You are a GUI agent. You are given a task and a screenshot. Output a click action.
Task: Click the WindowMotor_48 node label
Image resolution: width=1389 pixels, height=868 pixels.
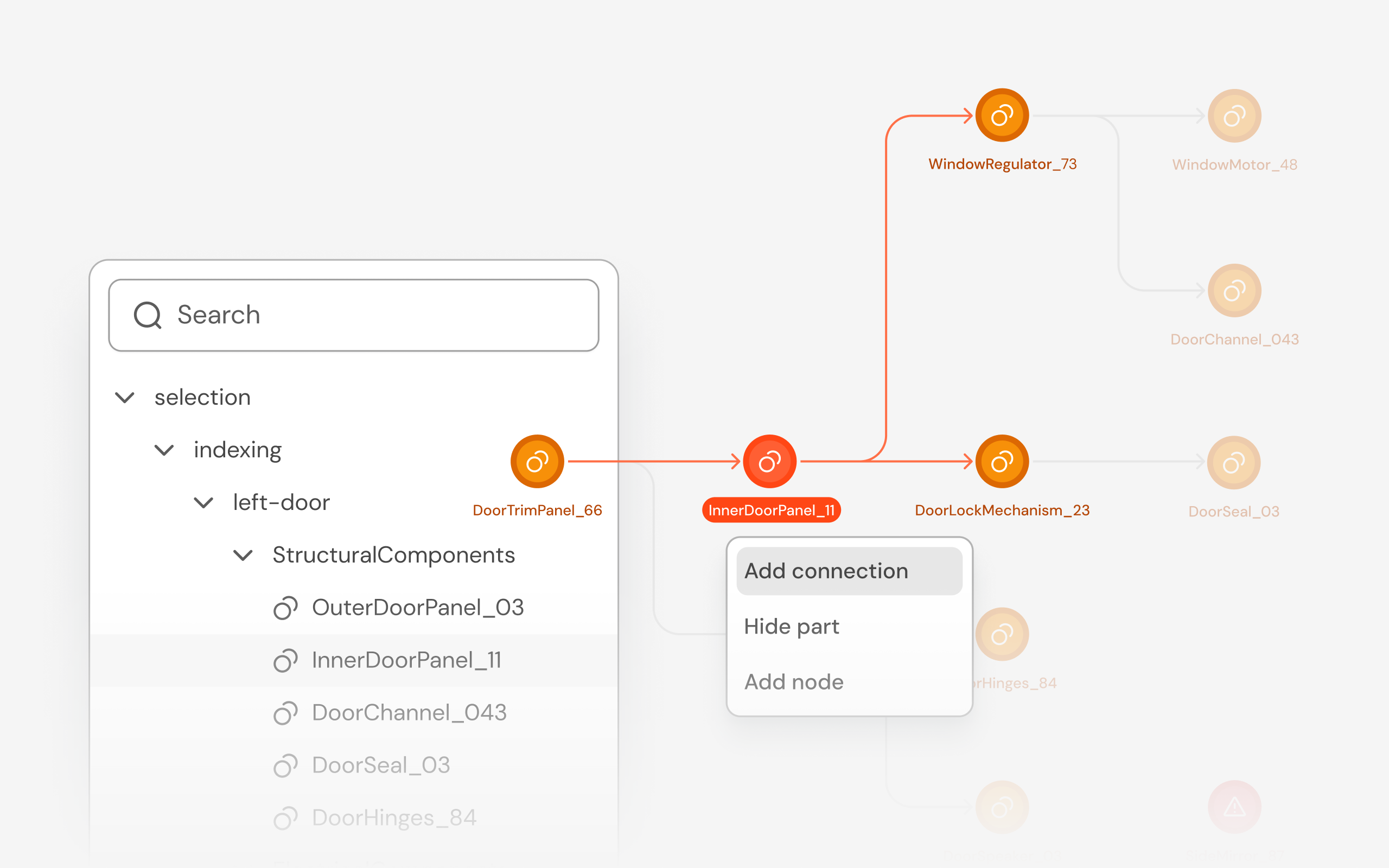(1234, 165)
